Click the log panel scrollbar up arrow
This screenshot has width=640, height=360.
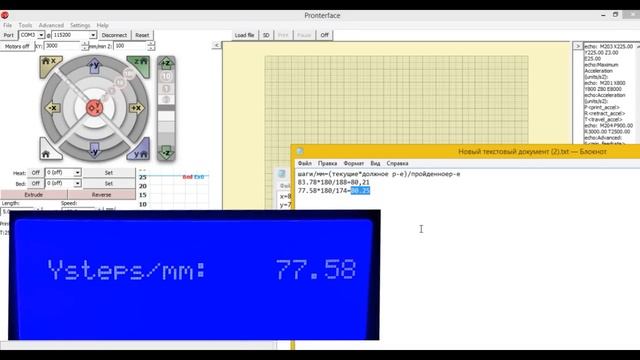(638, 47)
